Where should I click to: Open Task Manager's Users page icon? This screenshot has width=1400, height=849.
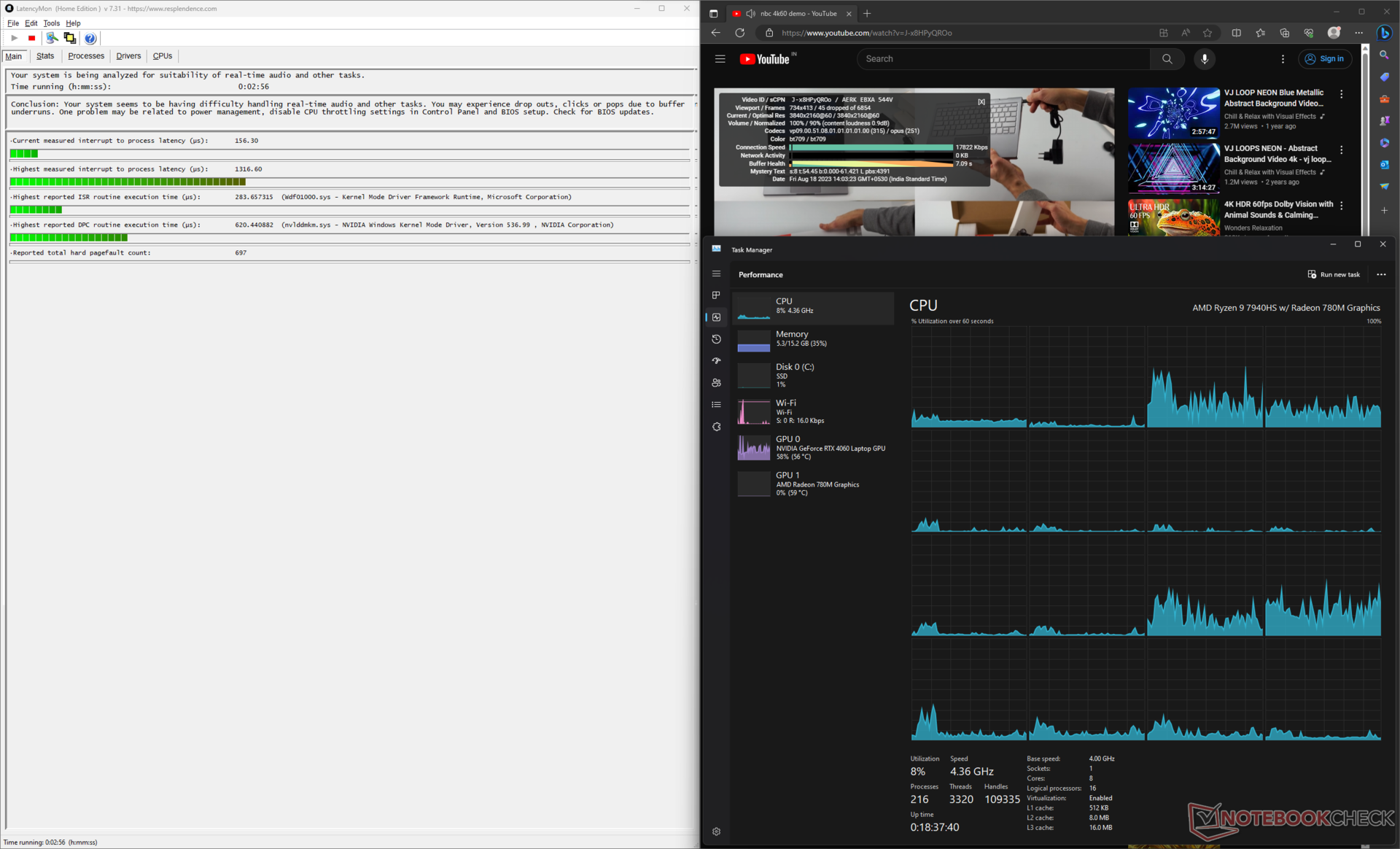pos(716,383)
